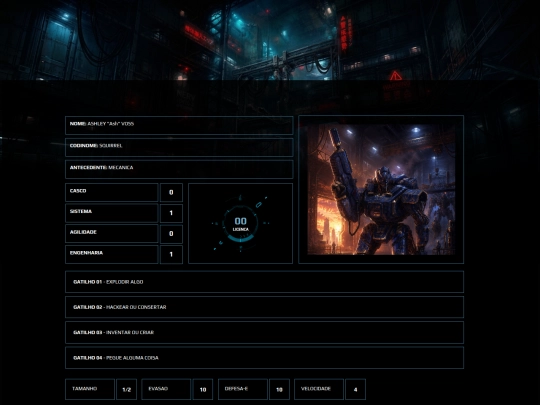540x405 pixels.
Task: Select the SISTEMA attribute label box
Action: pyautogui.click(x=112, y=213)
